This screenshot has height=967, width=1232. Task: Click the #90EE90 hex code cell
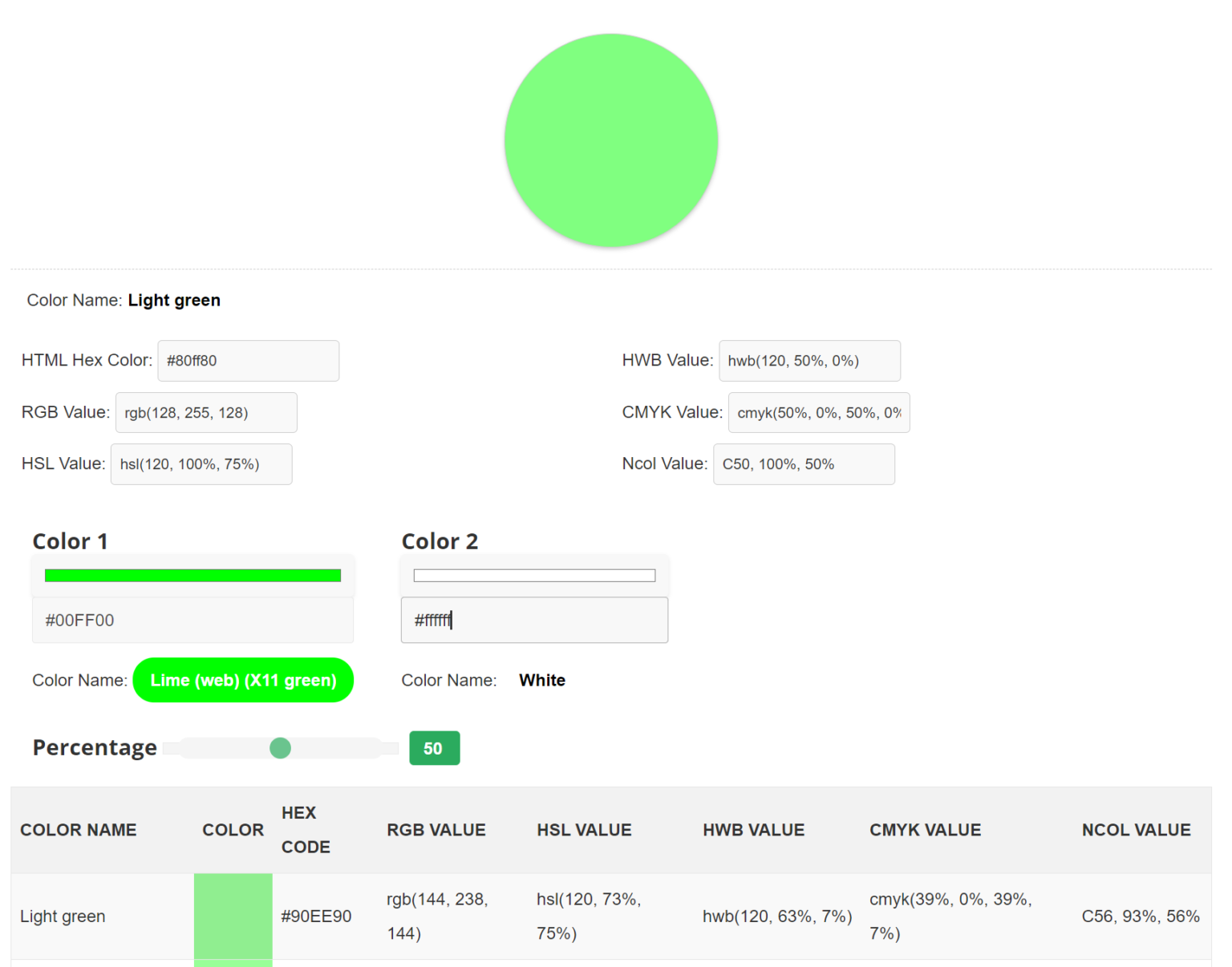tap(316, 916)
